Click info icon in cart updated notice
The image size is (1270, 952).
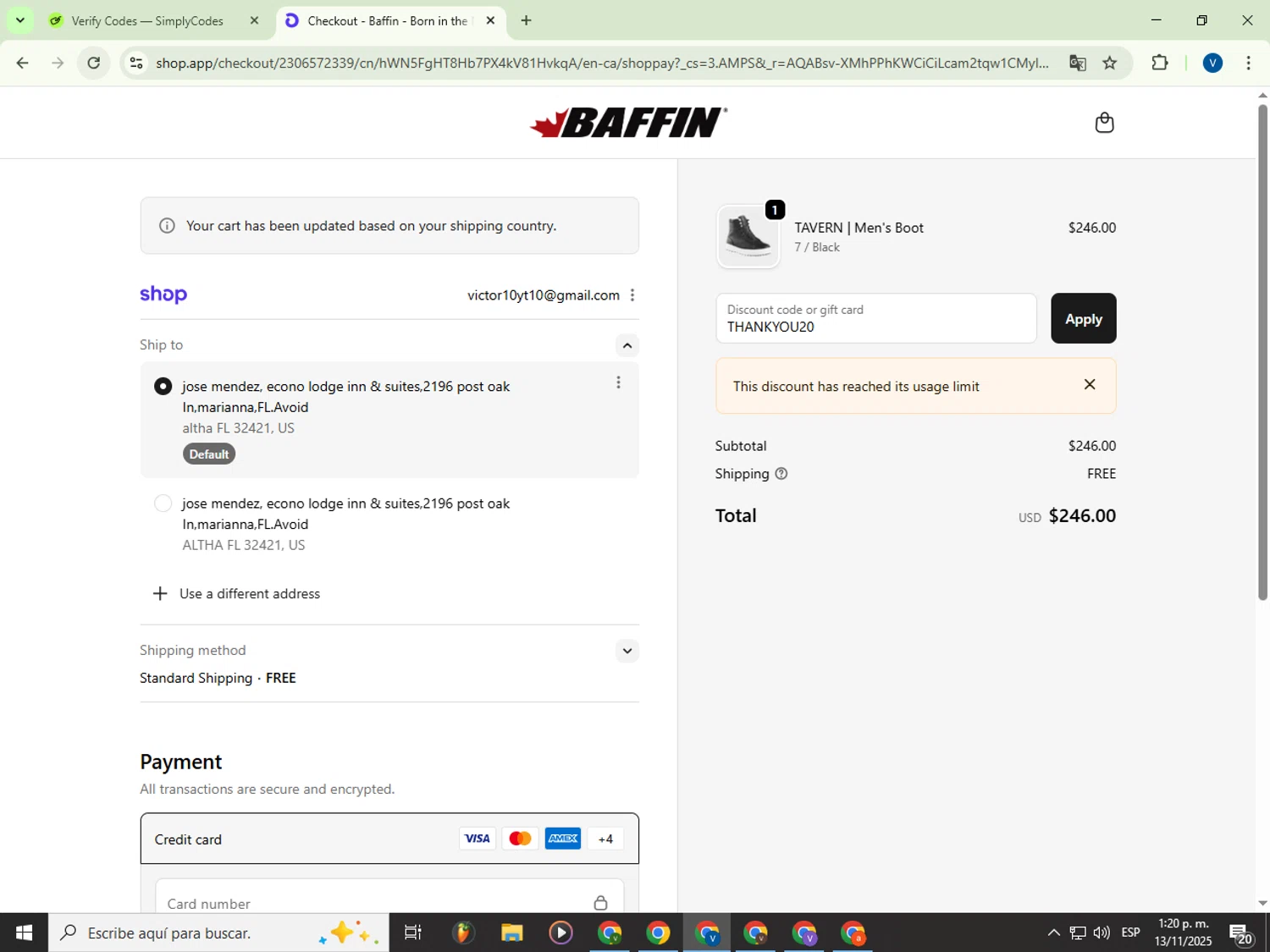click(167, 226)
